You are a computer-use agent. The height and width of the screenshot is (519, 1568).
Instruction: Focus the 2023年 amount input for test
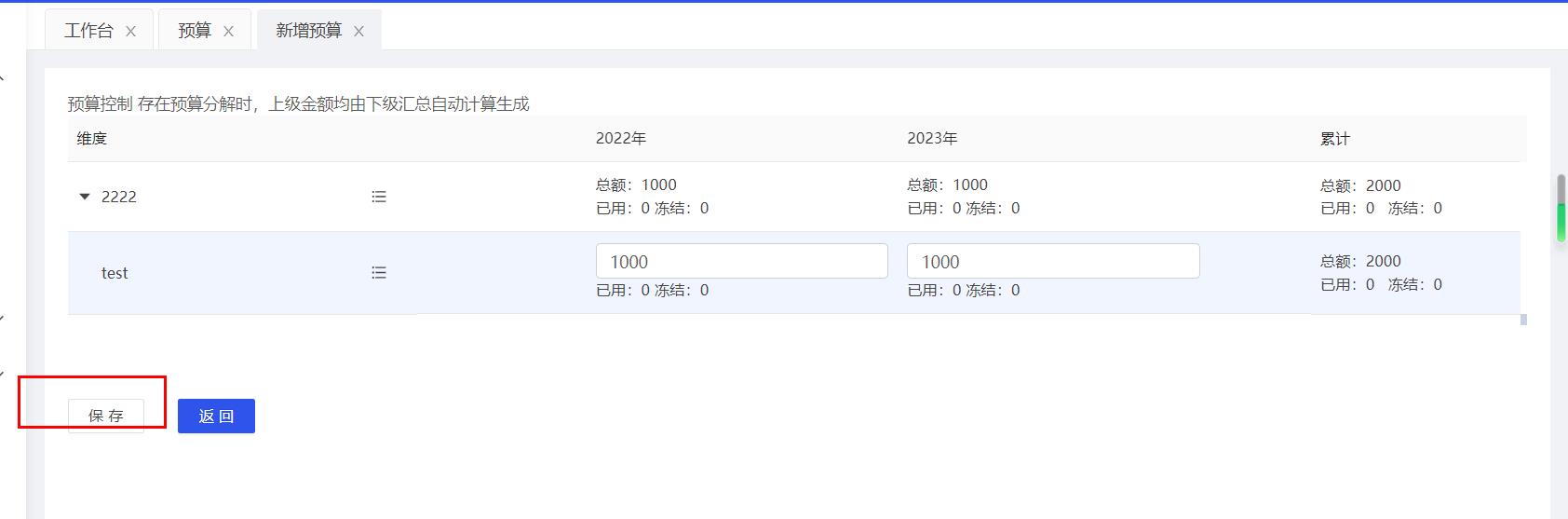pyautogui.click(x=1053, y=261)
